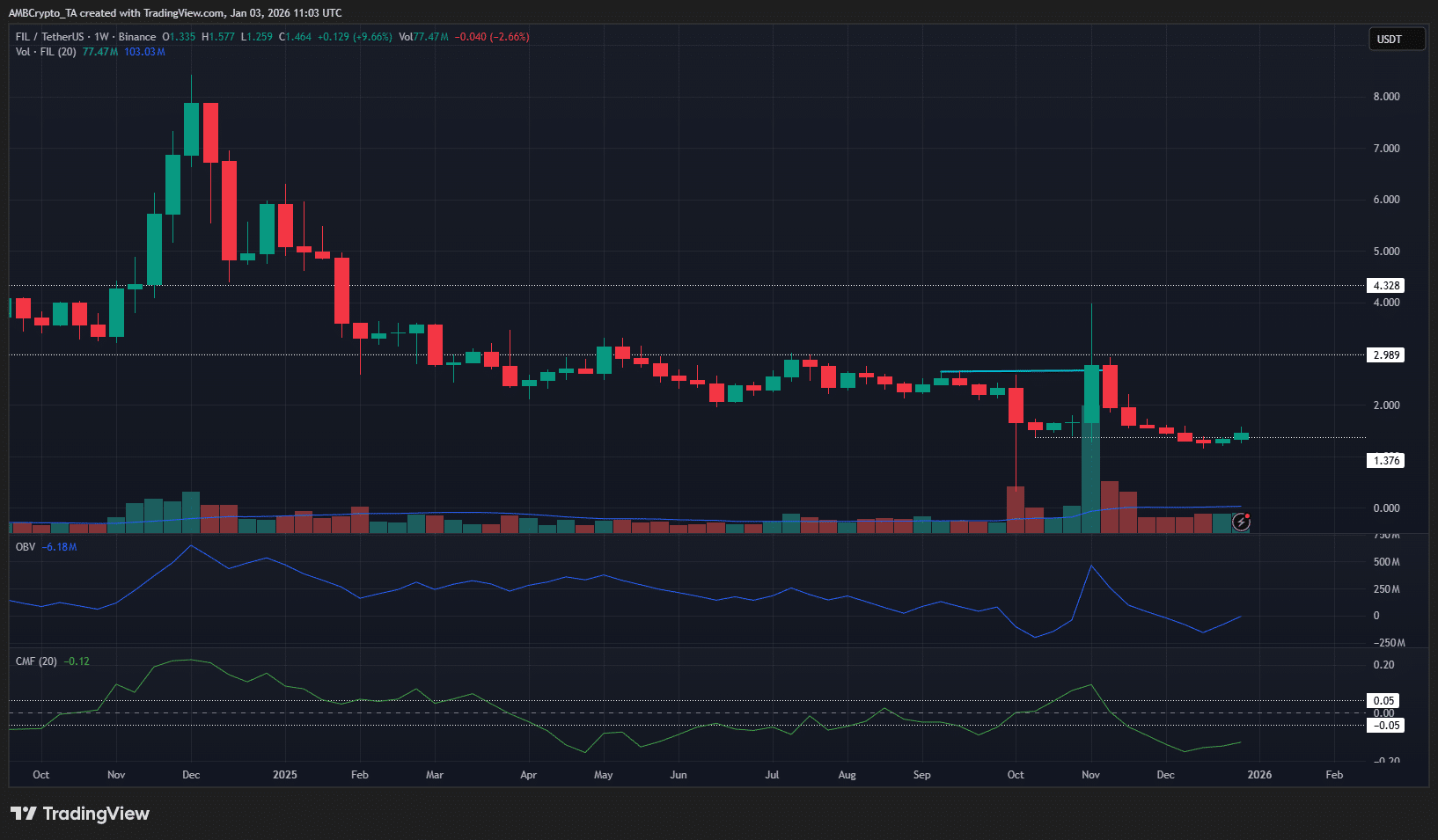Toggle the USDT currency button top right
This screenshot has height=840, width=1438.
click(1396, 39)
